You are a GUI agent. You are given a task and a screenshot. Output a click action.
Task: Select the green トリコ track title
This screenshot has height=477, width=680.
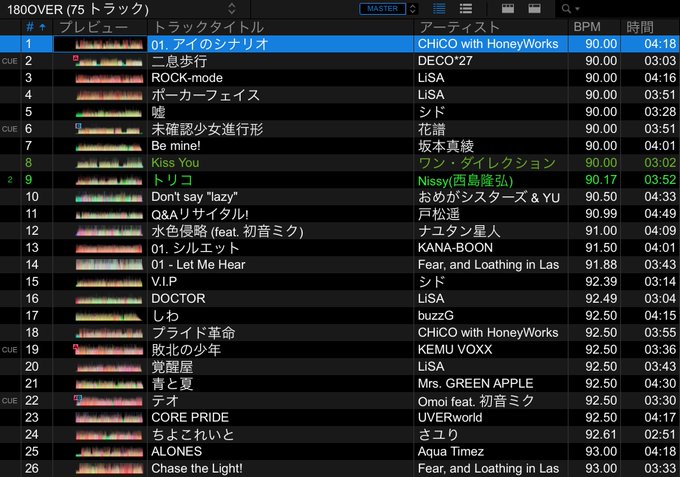172,180
